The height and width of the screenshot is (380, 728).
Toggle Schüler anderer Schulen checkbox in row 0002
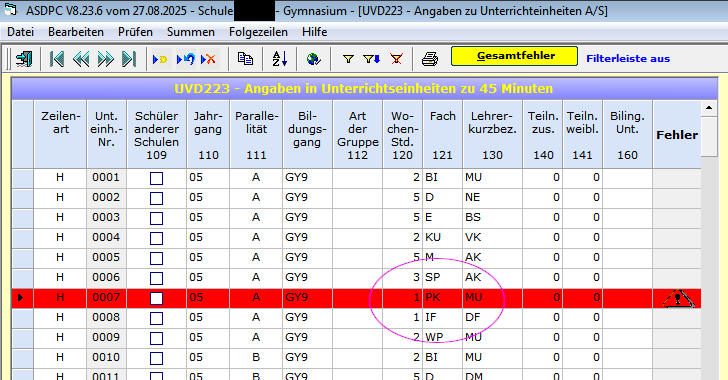[x=156, y=198]
